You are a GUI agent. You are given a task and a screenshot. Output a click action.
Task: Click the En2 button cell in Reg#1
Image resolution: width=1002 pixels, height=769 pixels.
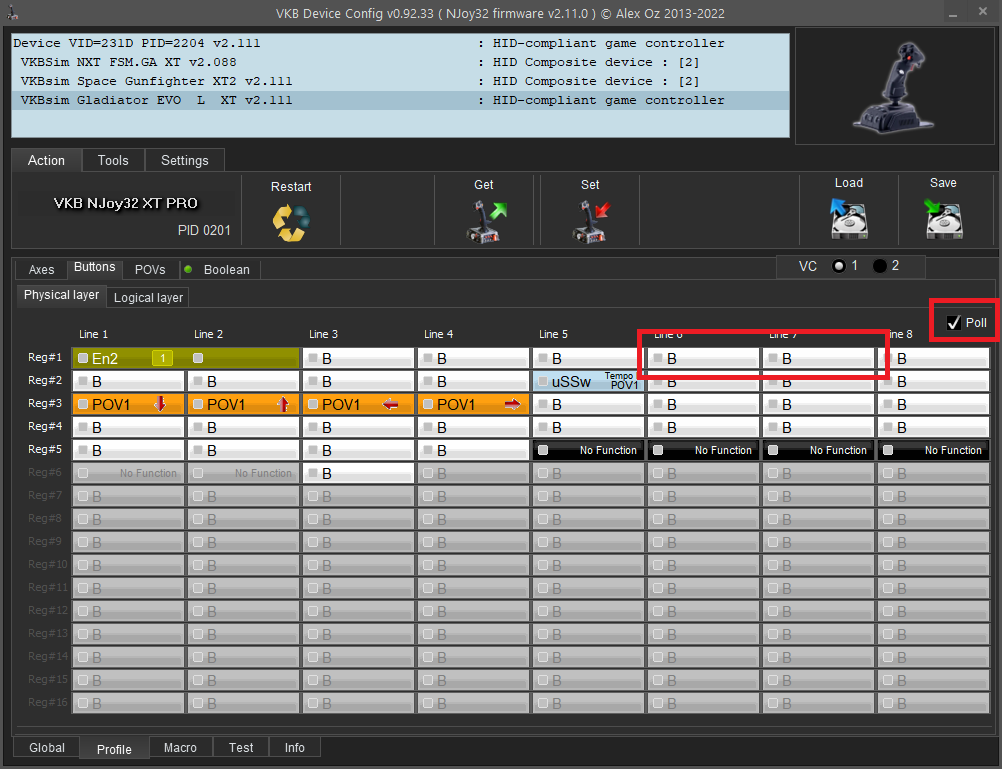click(x=128, y=358)
